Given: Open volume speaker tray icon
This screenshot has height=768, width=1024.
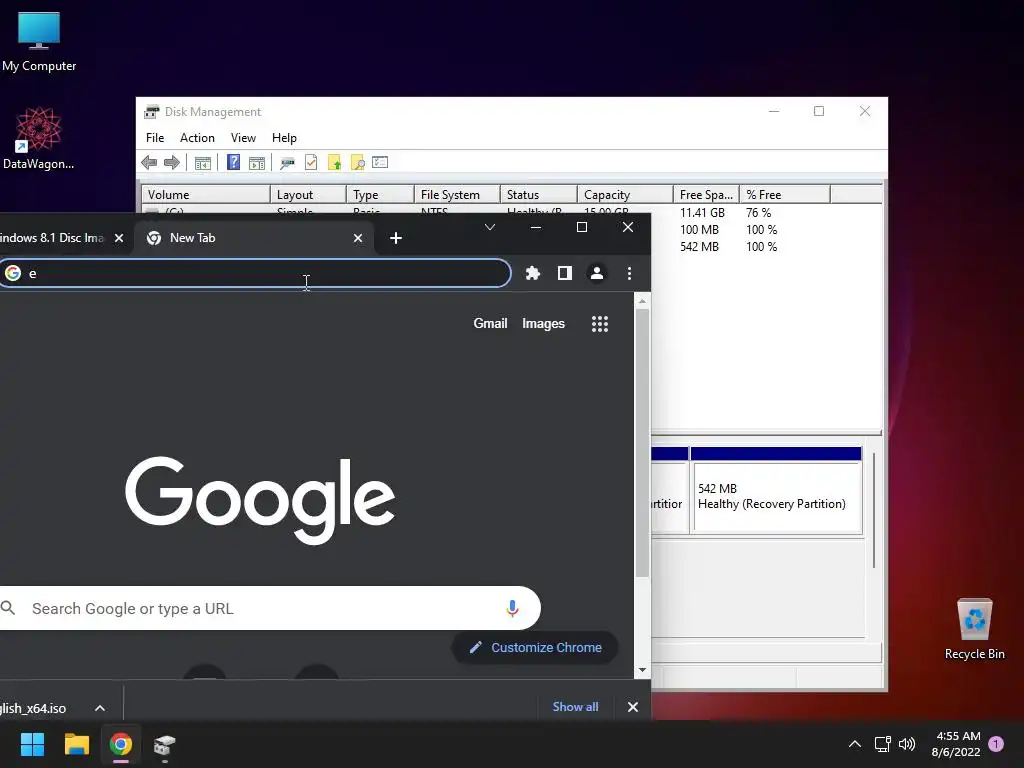Looking at the screenshot, I should point(907,744).
